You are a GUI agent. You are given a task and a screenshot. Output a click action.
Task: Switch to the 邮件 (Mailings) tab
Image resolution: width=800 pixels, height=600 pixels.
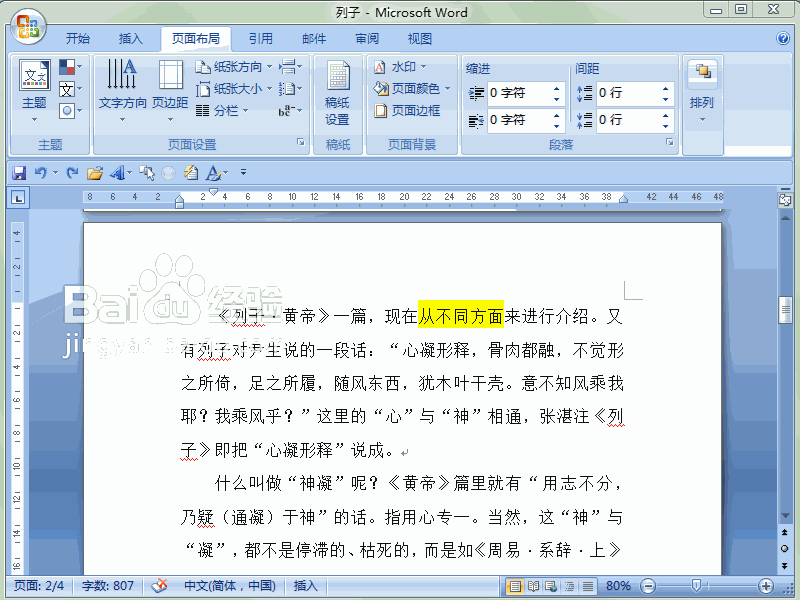[x=314, y=39]
